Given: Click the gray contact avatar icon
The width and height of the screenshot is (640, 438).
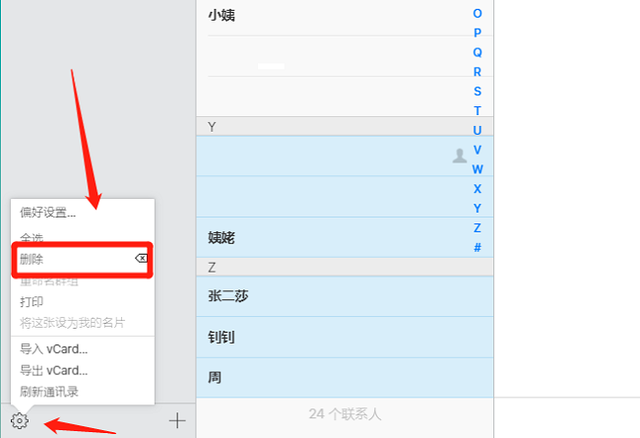Looking at the screenshot, I should pos(460,156).
